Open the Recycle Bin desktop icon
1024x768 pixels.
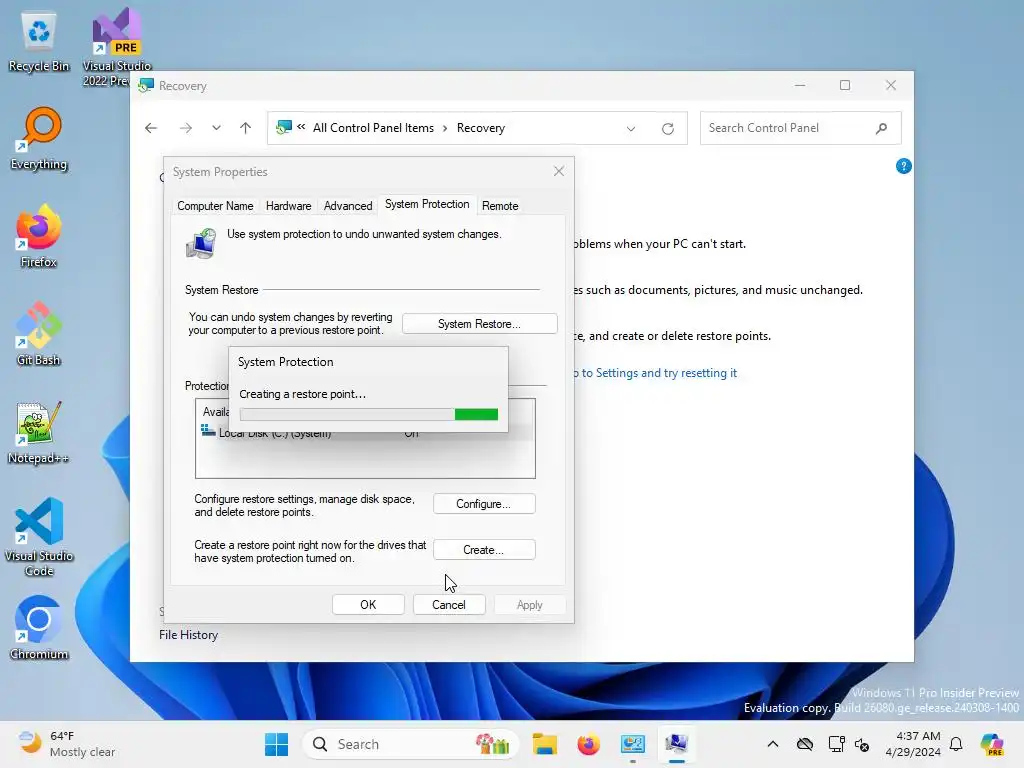point(39,42)
